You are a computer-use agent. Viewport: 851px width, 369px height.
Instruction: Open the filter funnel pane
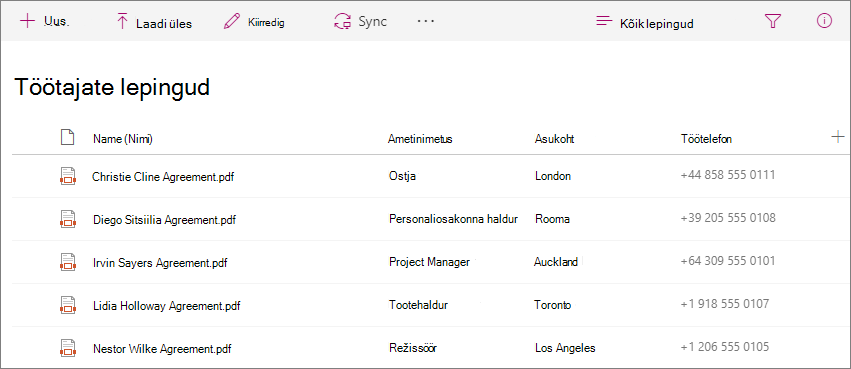[772, 21]
